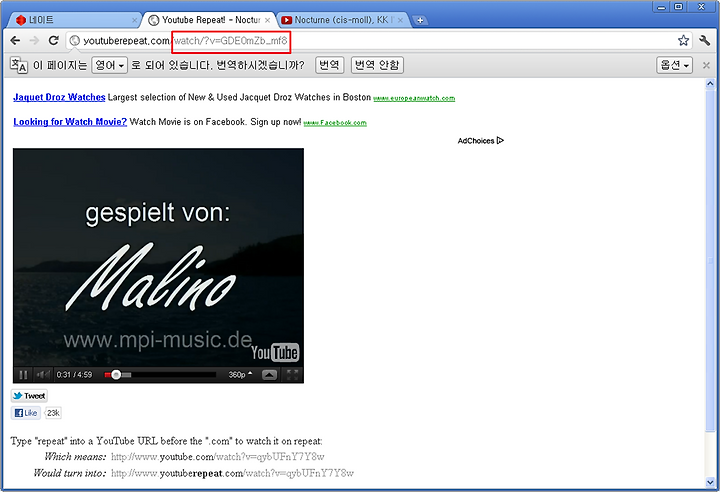Image resolution: width=720 pixels, height=492 pixels.
Task: Mute the video with the speaker icon
Action: 43,375
